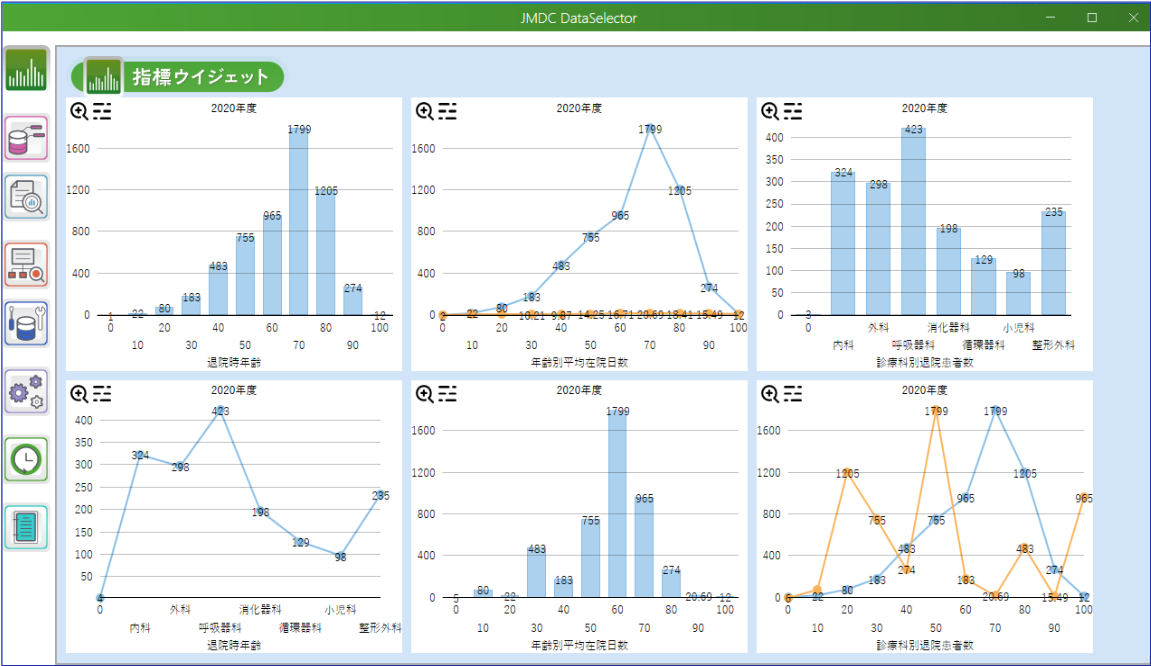Expand the bottom-middle bar chart with zoom icon
The image size is (1151, 666).
click(x=424, y=393)
